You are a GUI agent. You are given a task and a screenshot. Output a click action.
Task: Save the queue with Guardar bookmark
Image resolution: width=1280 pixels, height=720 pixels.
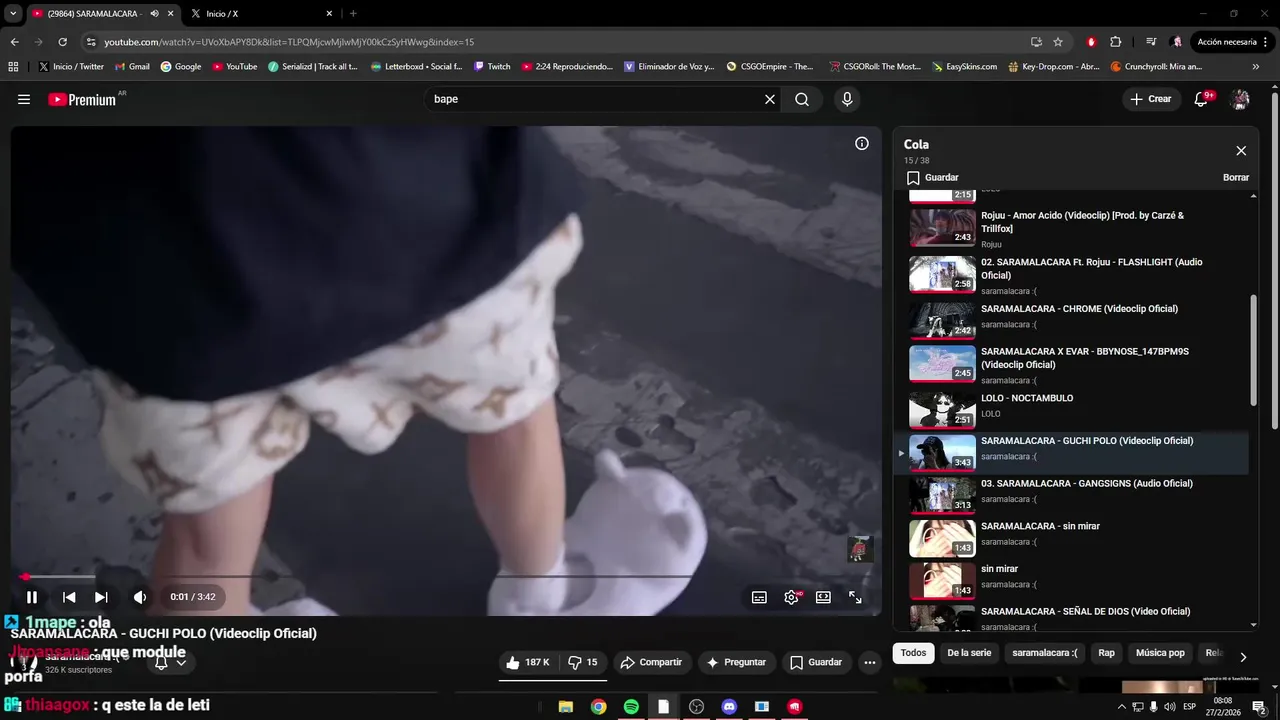[x=932, y=177]
